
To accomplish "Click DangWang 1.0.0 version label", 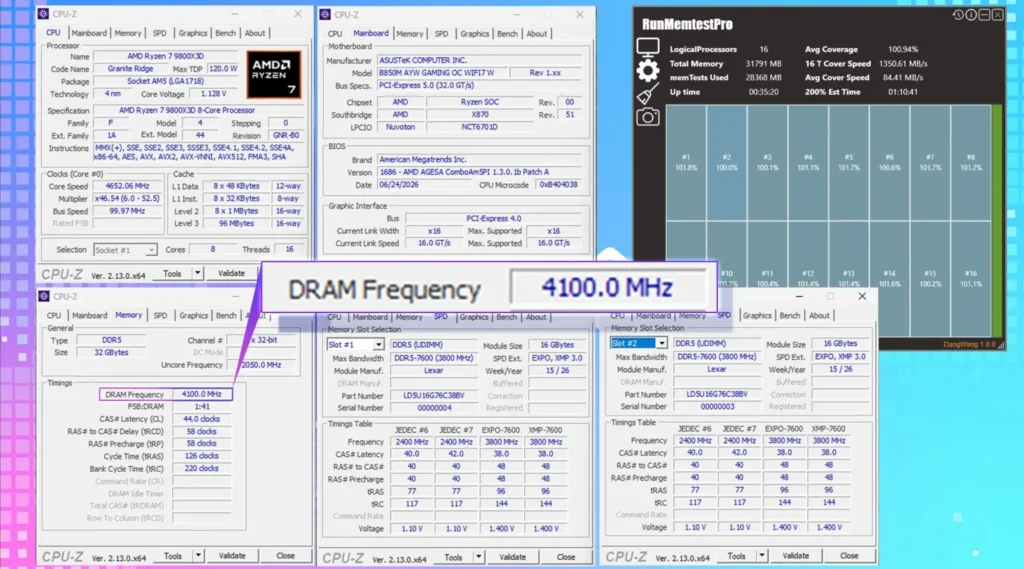I will [x=969, y=344].
